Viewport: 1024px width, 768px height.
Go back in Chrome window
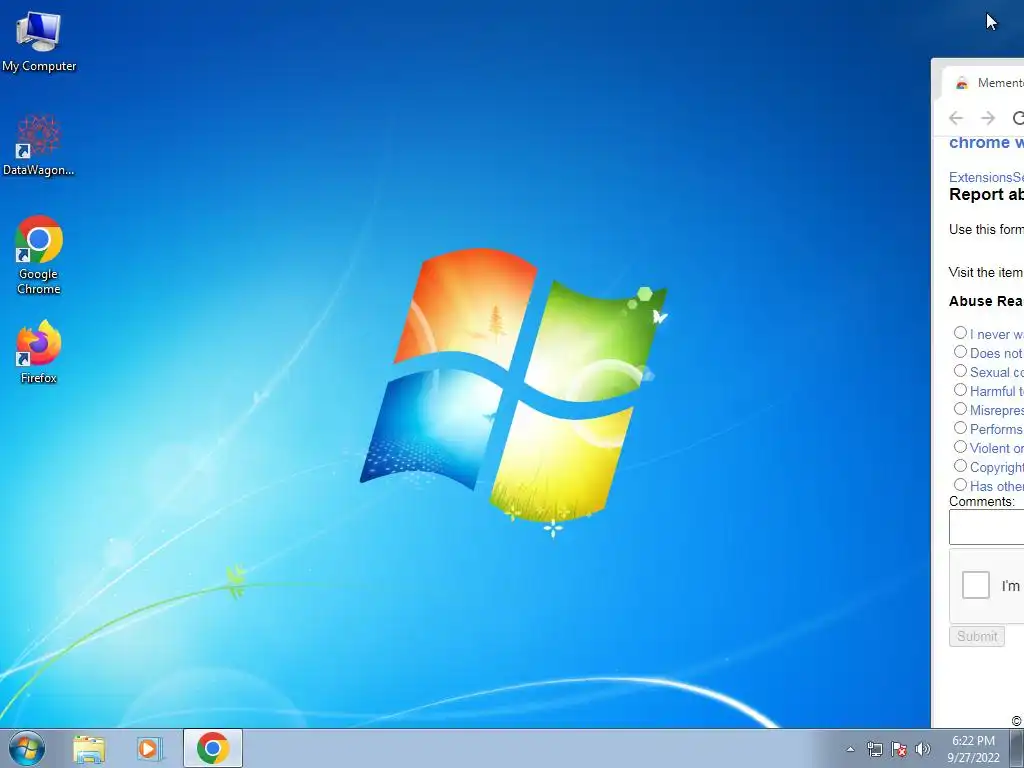point(956,118)
